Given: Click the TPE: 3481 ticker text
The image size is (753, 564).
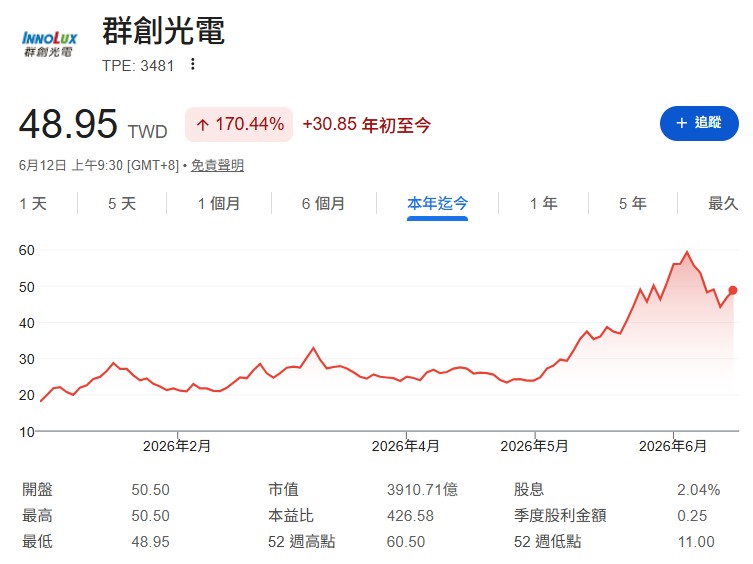Looking at the screenshot, I should [138, 66].
